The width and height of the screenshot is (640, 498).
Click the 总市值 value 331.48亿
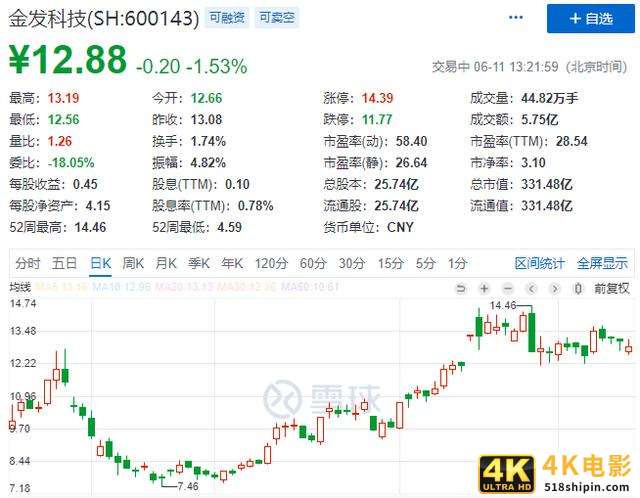click(547, 184)
